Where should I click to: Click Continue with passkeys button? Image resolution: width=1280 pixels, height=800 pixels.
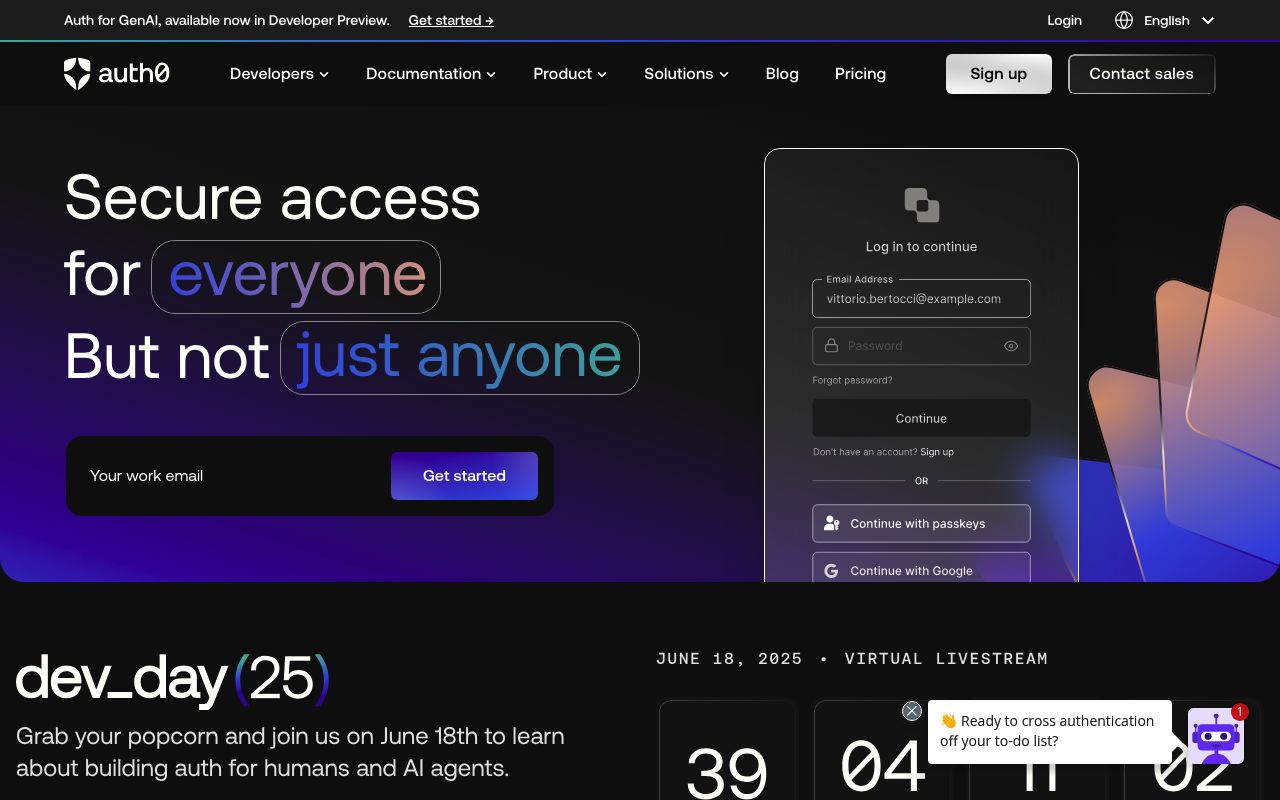921,523
